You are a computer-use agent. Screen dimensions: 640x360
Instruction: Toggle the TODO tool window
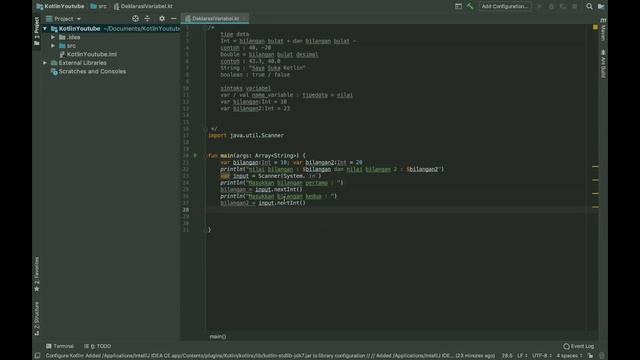point(98,346)
